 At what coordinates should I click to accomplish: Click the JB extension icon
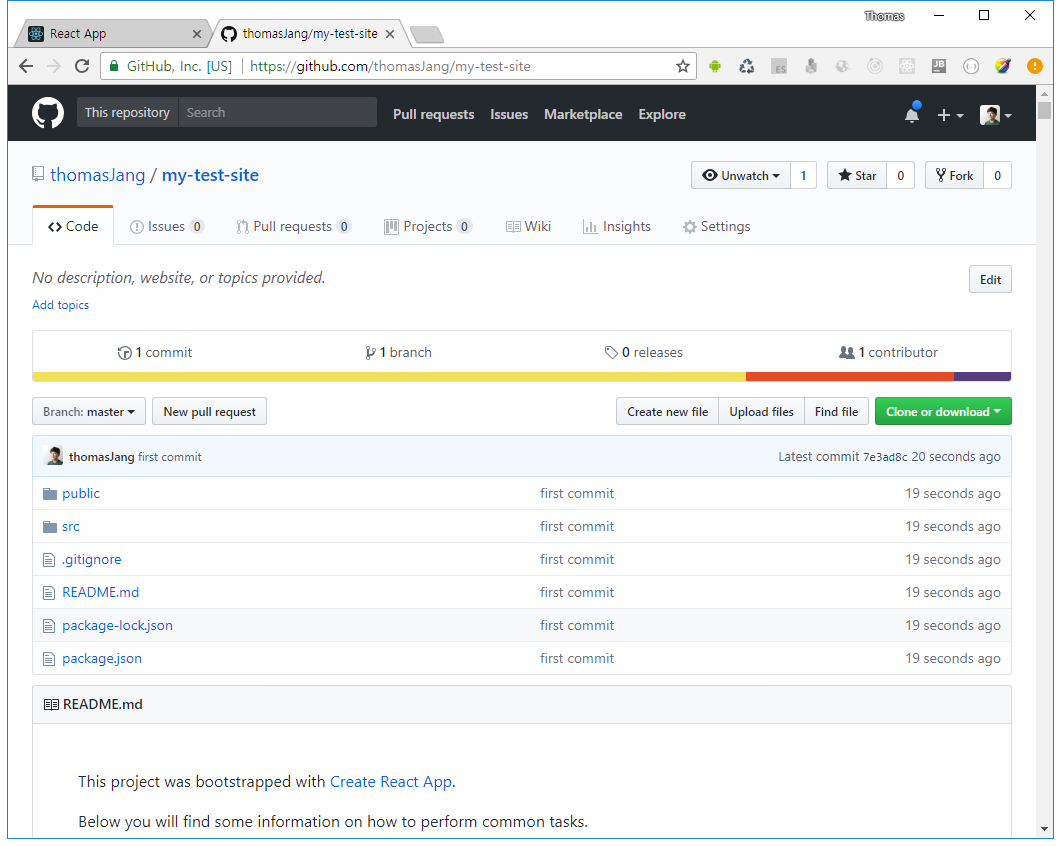(939, 66)
